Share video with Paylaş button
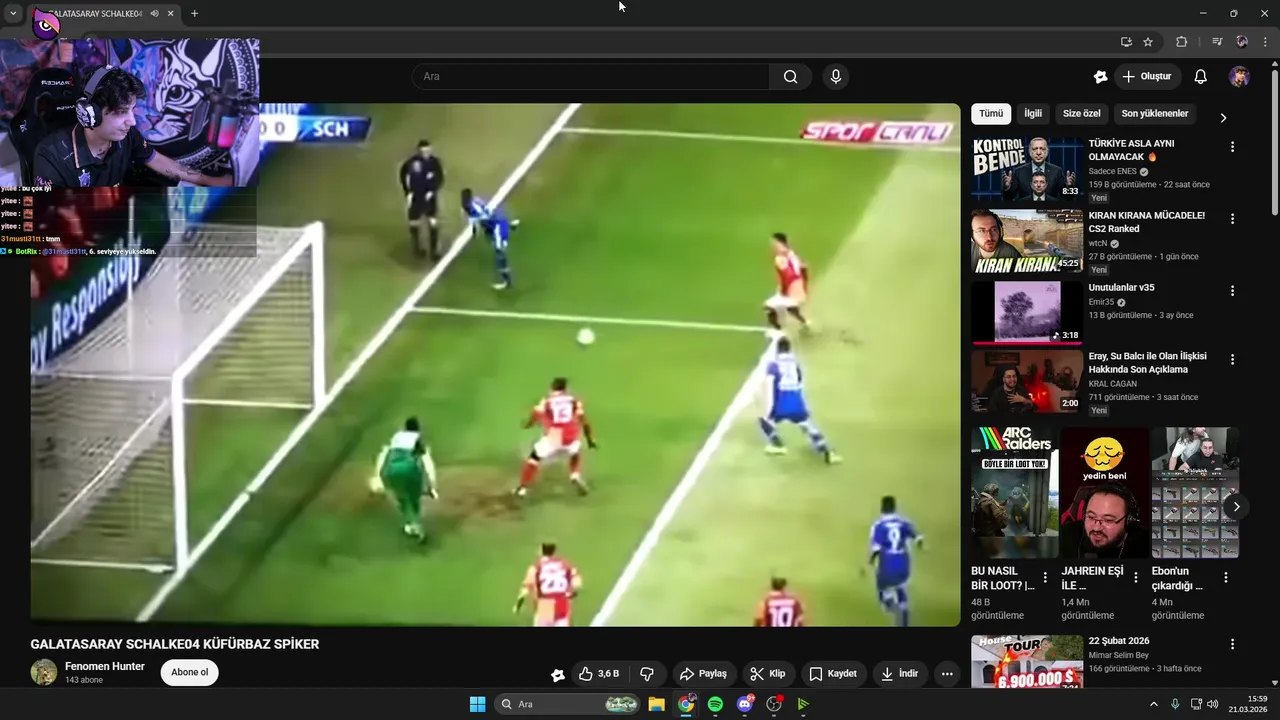This screenshot has width=1280, height=720. click(702, 674)
